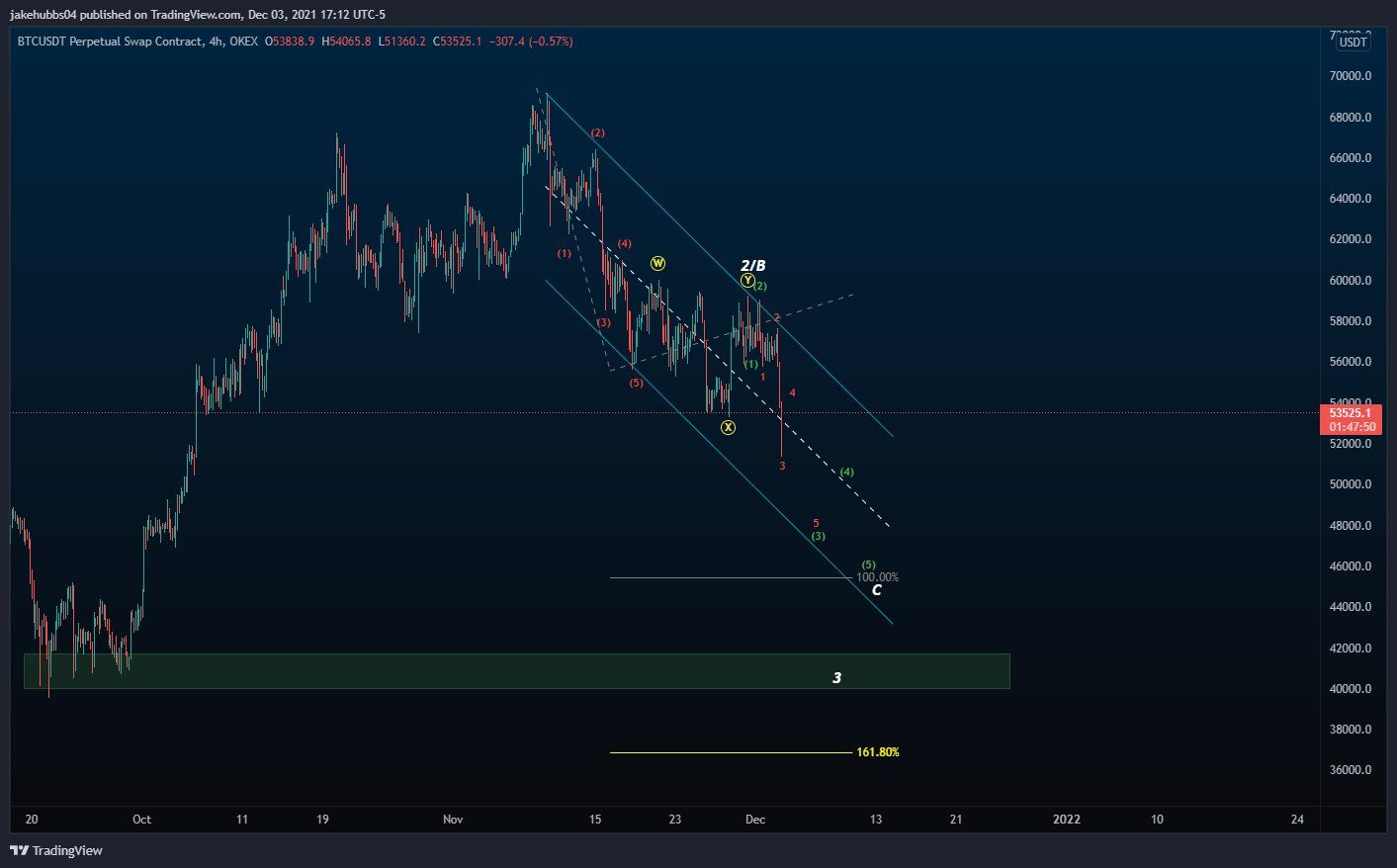Click the bold 2/B annotation text
This screenshot has height=868, width=1397.
[753, 265]
